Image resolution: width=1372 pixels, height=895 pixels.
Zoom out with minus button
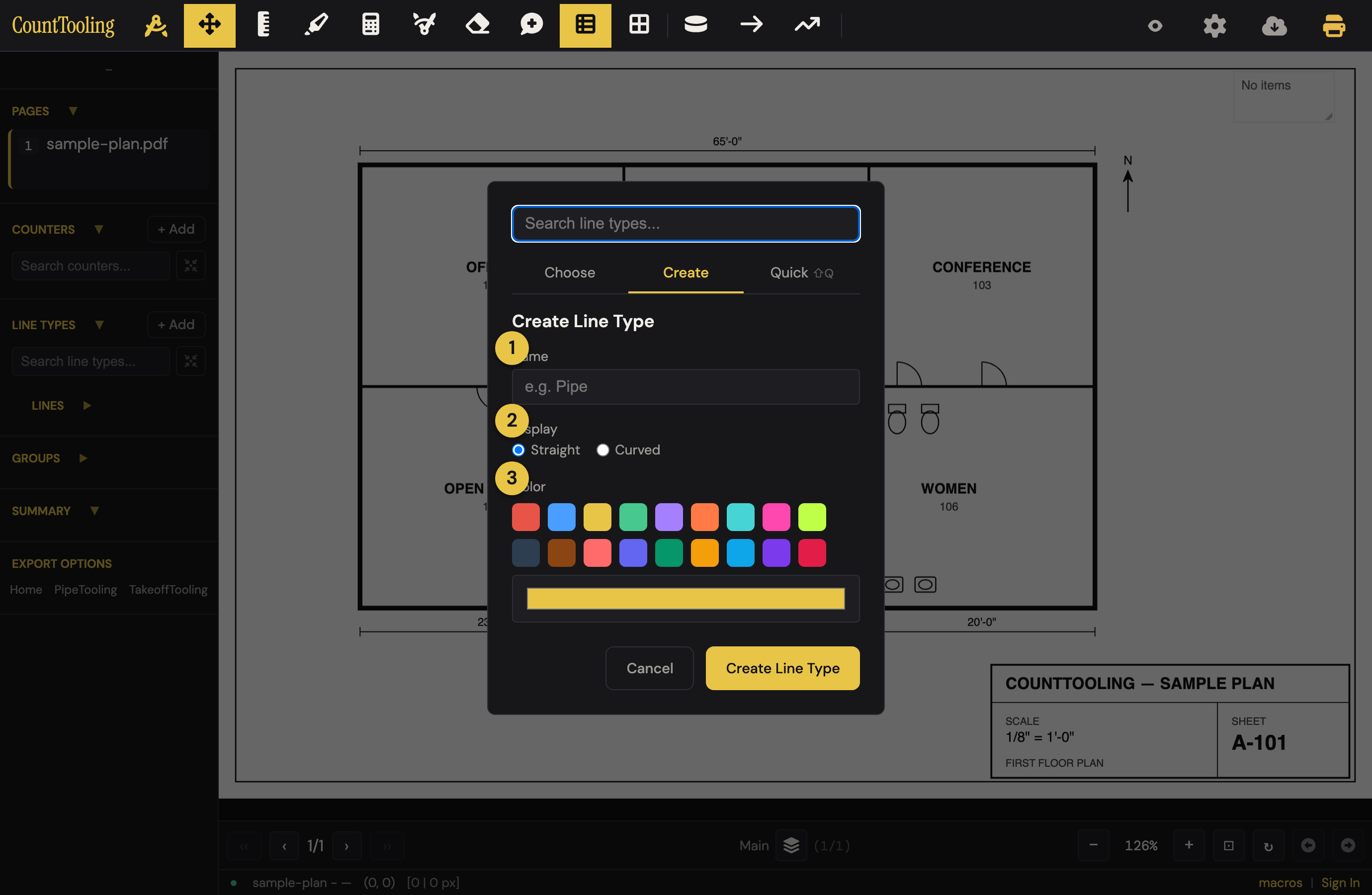[x=1093, y=845]
